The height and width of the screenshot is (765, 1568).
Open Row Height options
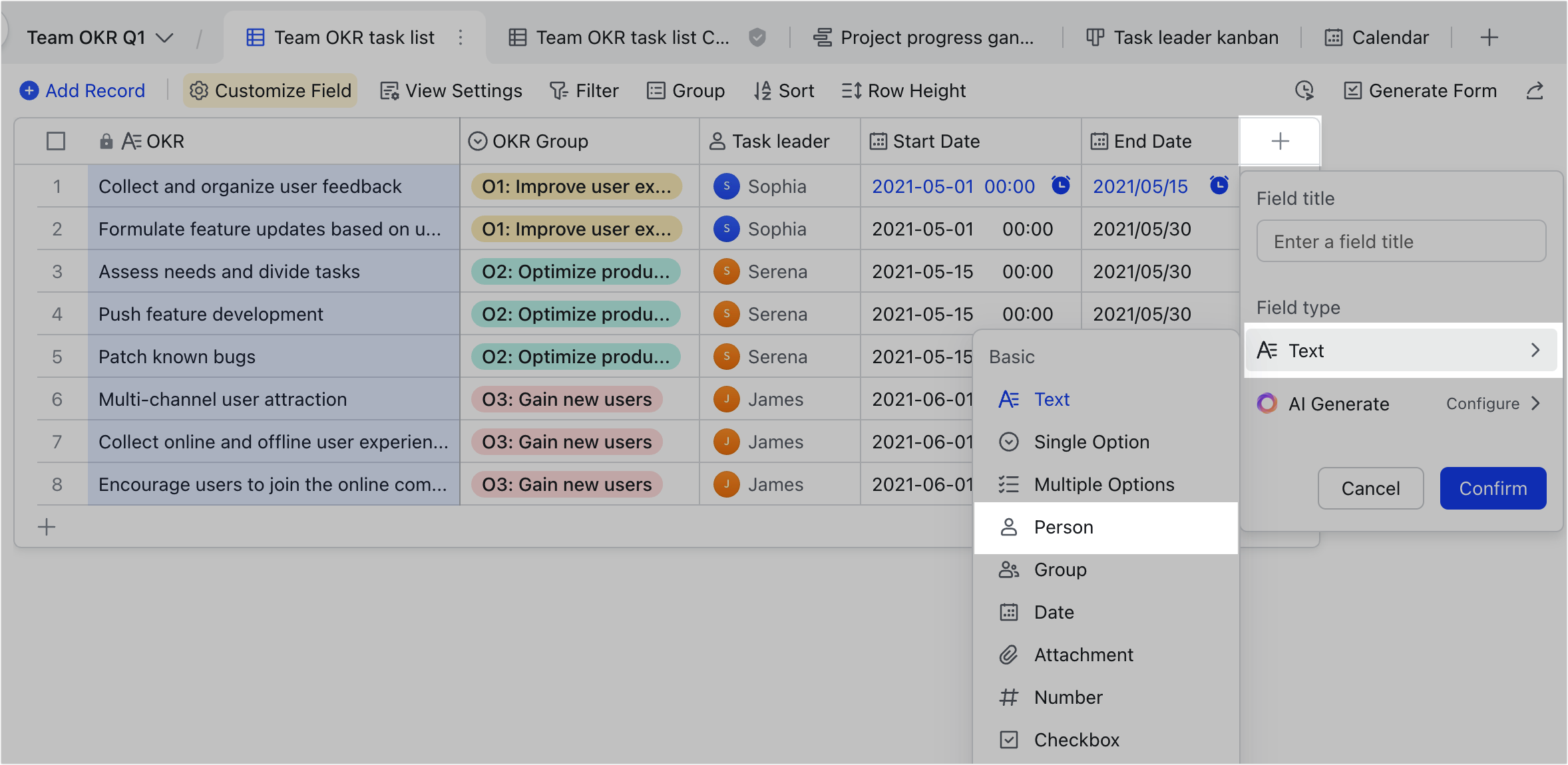903,90
